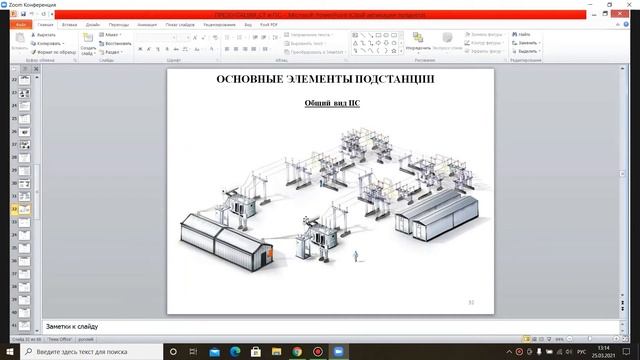Screen dimensions: 640x360
Task: Click Shape Fill (Заливка фигуры) button
Action: (x=484, y=35)
